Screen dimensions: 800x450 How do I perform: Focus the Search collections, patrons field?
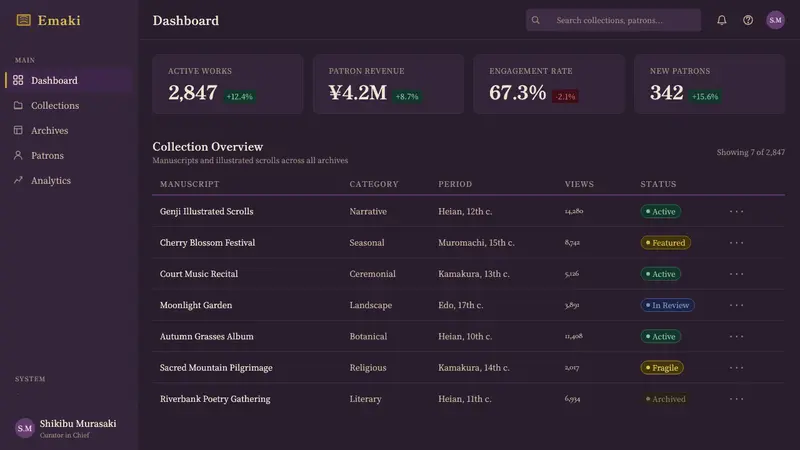[613, 20]
